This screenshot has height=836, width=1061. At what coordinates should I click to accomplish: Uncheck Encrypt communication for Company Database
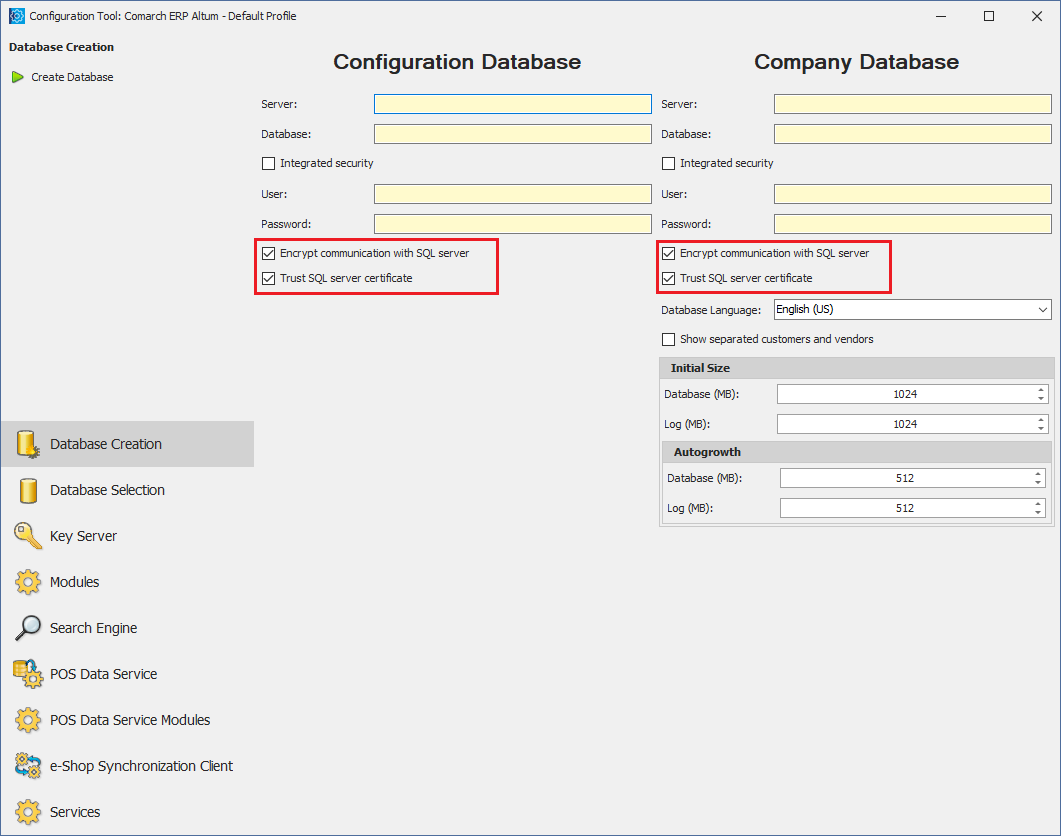(x=669, y=253)
